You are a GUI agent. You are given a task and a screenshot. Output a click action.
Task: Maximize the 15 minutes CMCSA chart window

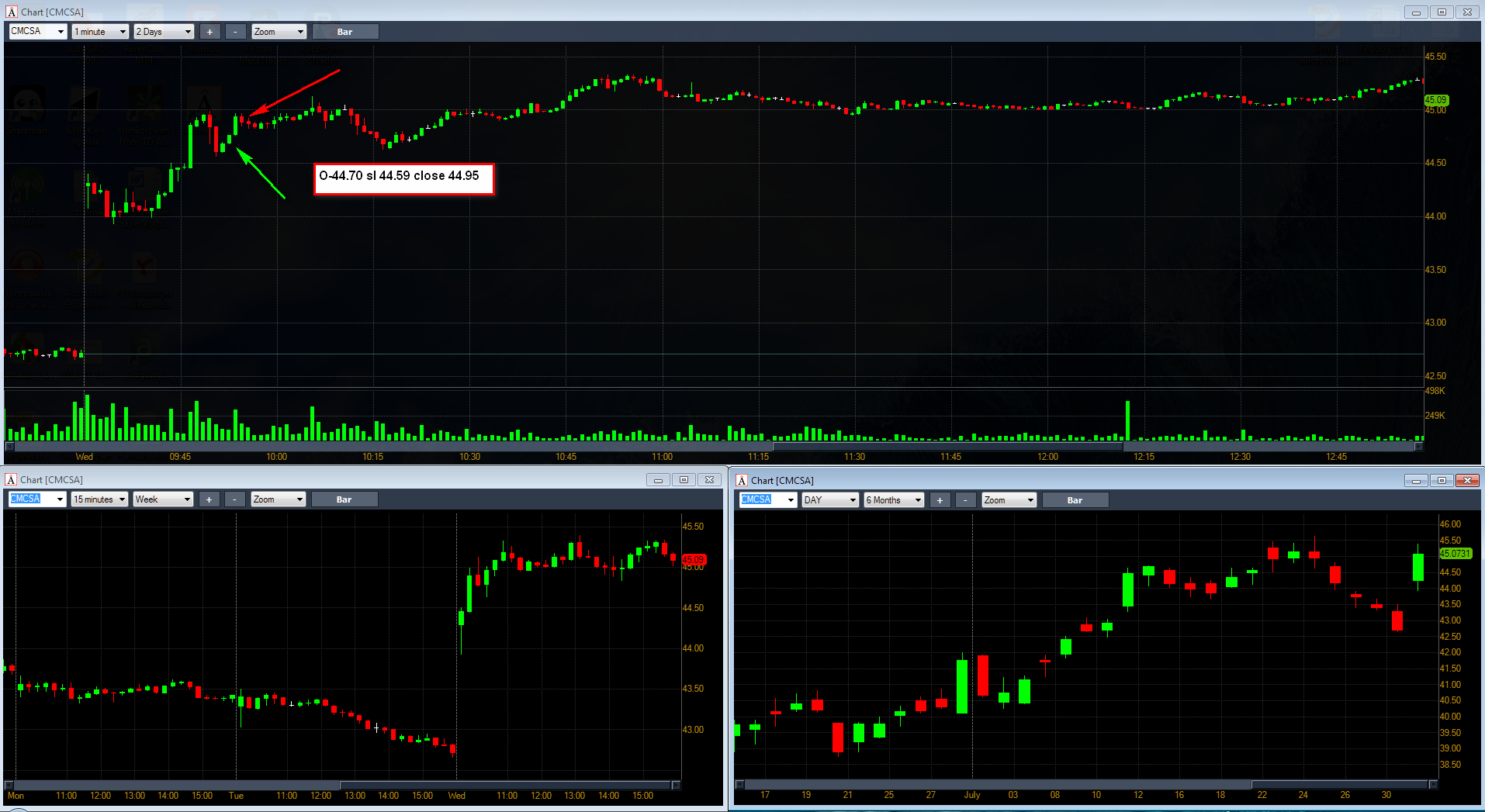(684, 480)
